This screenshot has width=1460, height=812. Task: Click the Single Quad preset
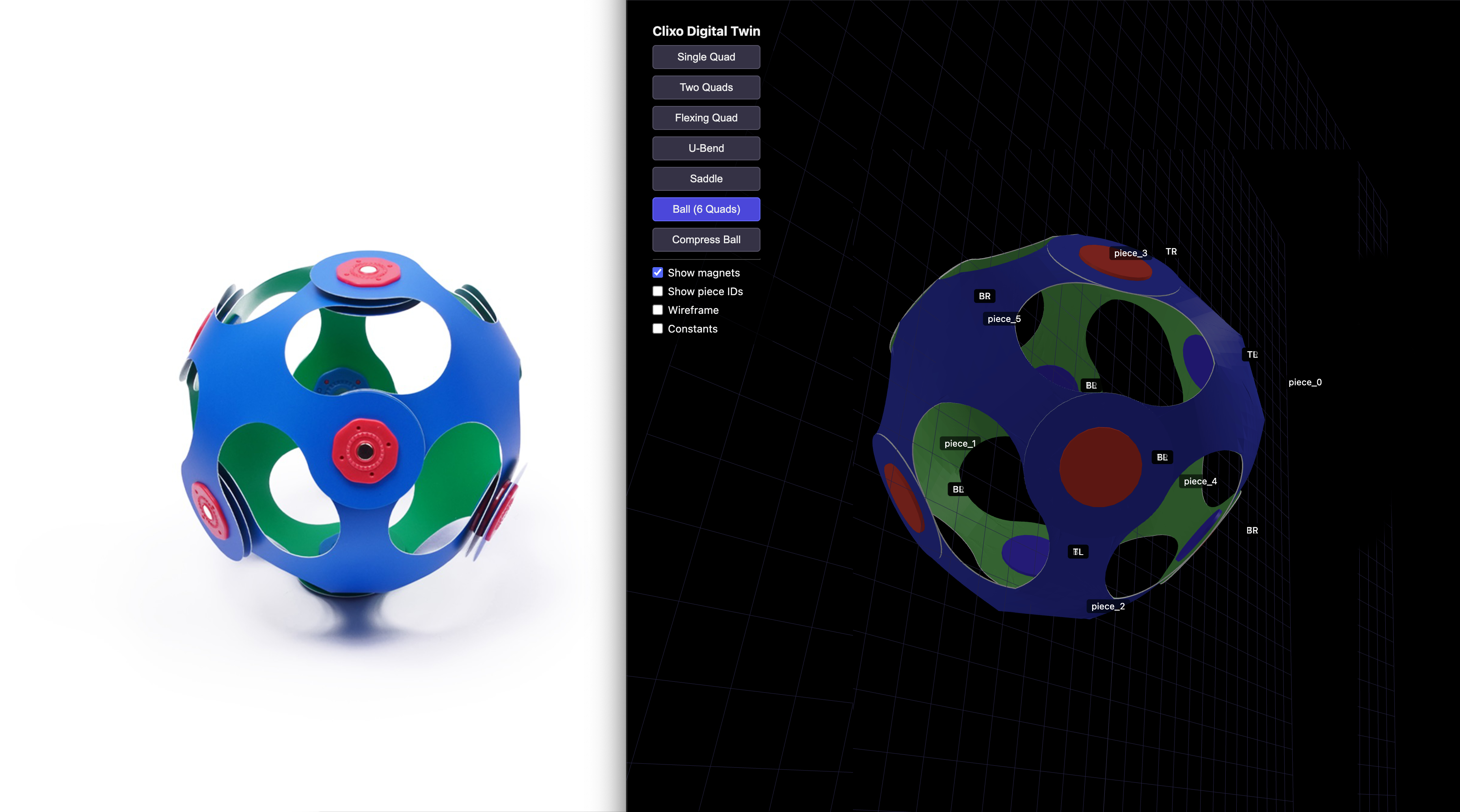(x=706, y=57)
